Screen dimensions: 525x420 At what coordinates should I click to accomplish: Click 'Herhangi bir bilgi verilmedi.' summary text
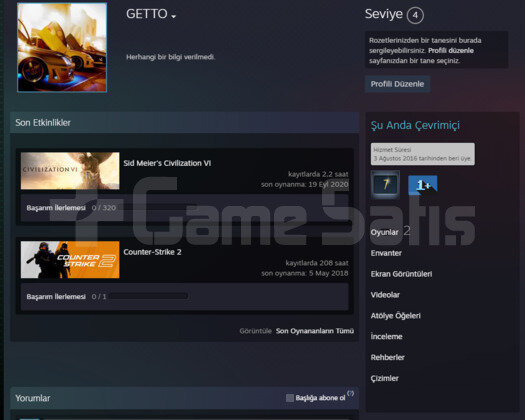pyautogui.click(x=170, y=57)
